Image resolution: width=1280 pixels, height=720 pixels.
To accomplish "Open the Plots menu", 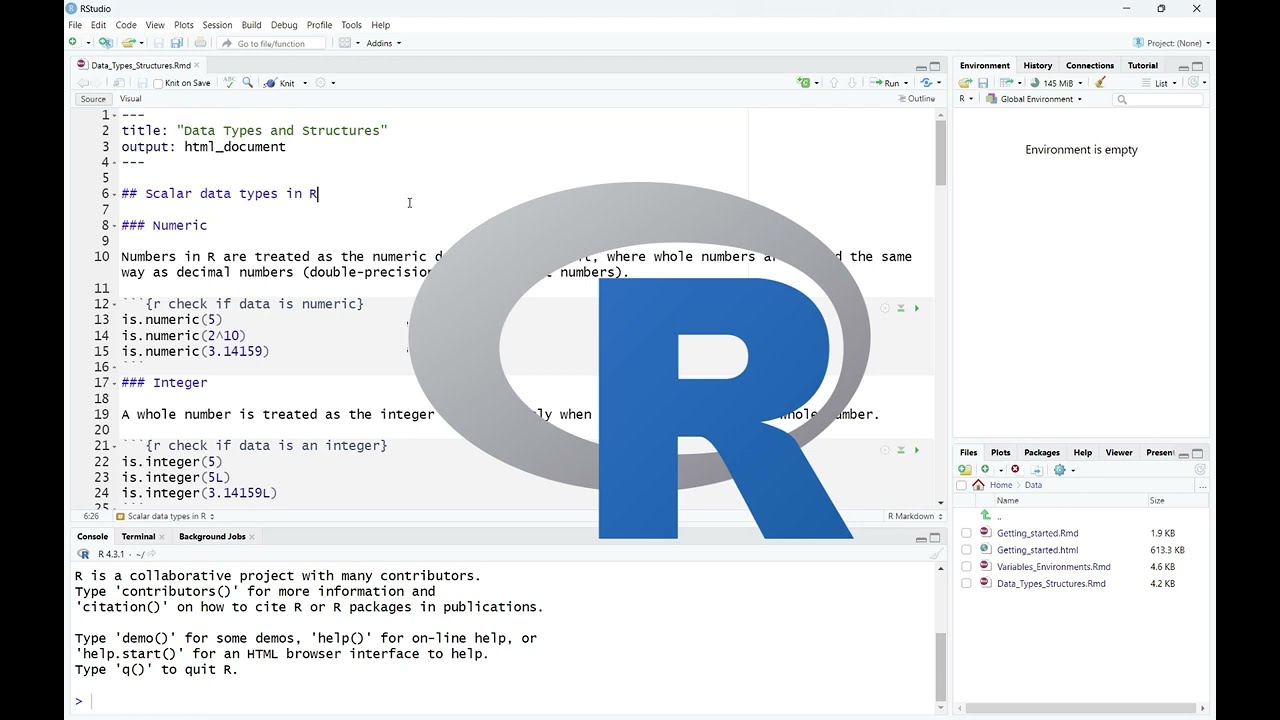I will pos(184,25).
